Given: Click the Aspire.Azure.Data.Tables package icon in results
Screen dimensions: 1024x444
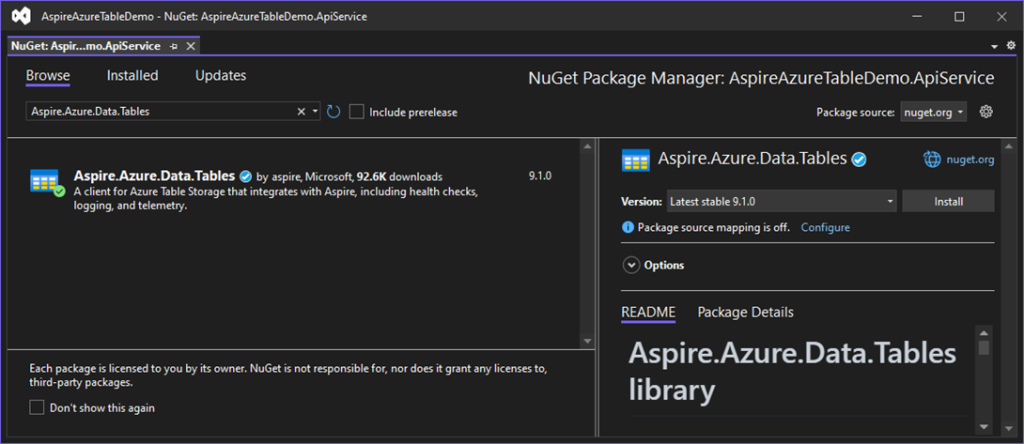Looking at the screenshot, I should pos(48,182).
